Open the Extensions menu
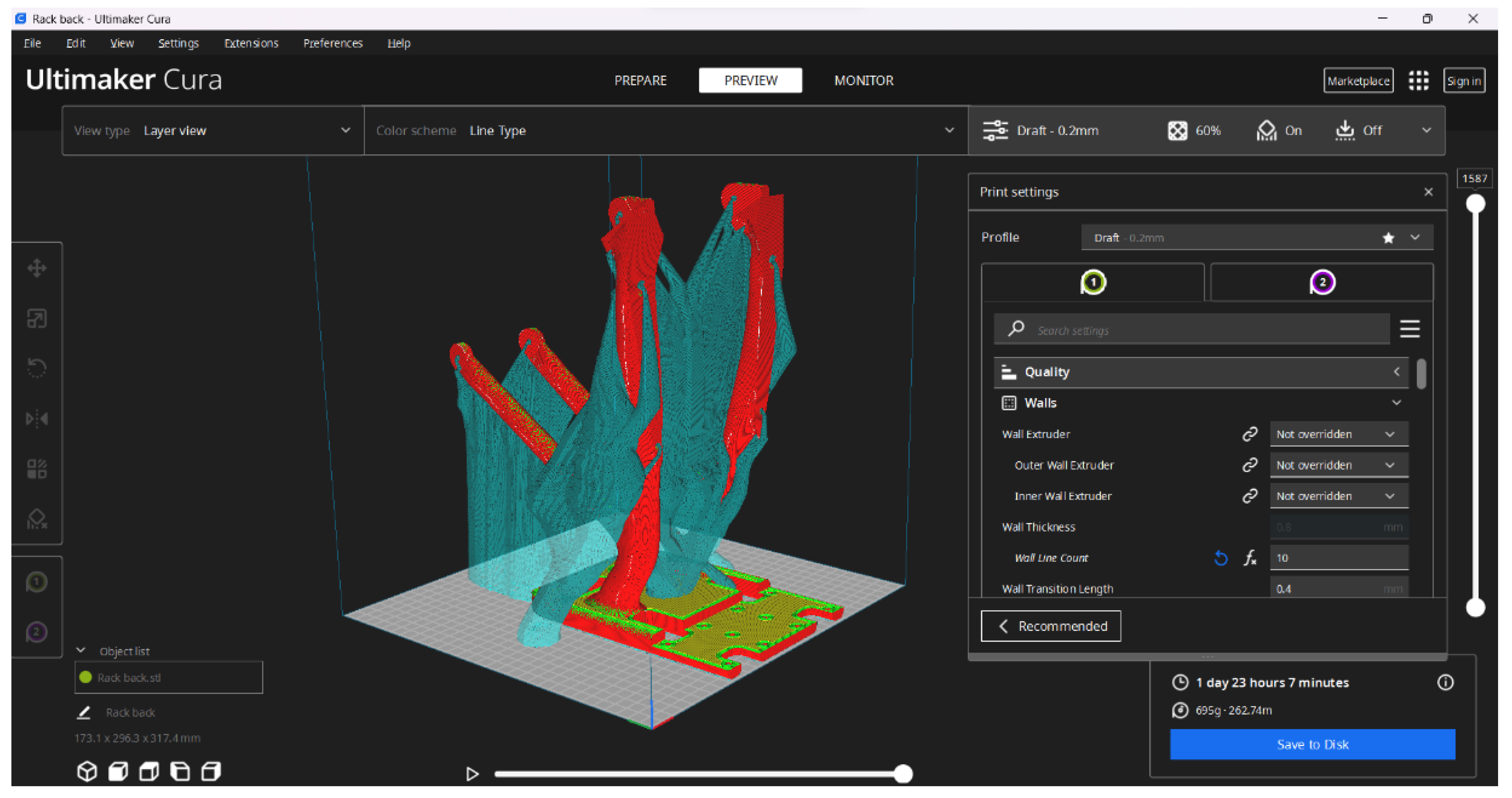Viewport: 1512px width, 798px height. coord(251,43)
